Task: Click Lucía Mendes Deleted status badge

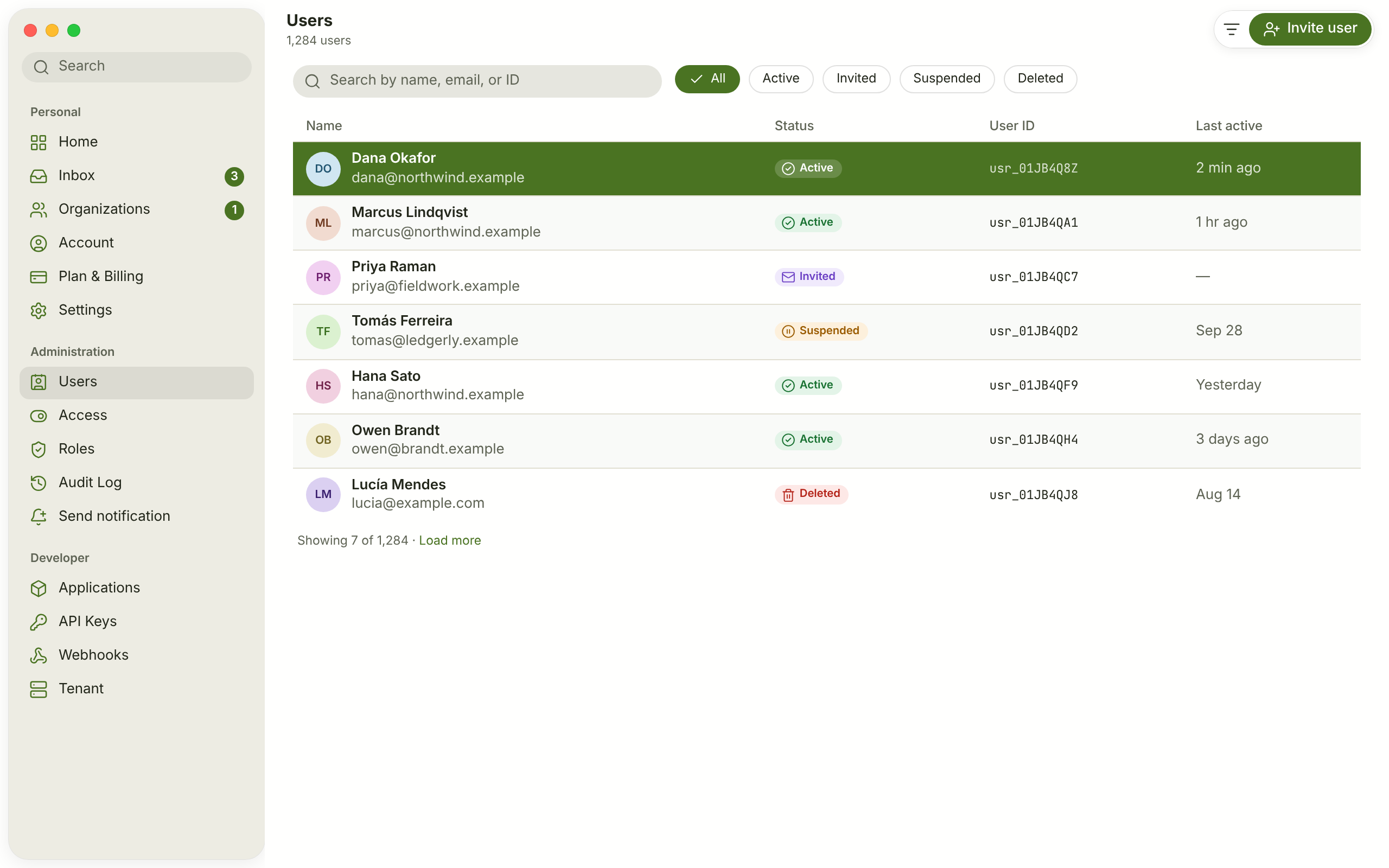Action: pyautogui.click(x=811, y=494)
